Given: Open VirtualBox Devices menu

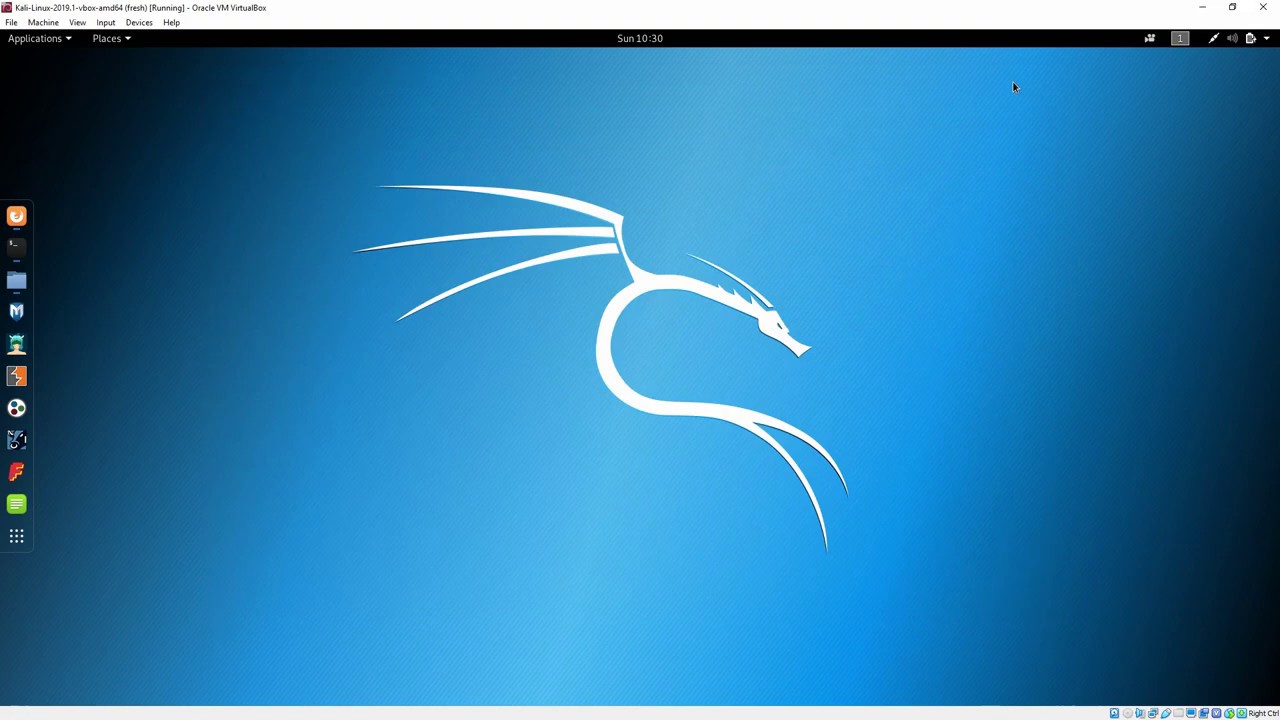Looking at the screenshot, I should click(x=139, y=22).
